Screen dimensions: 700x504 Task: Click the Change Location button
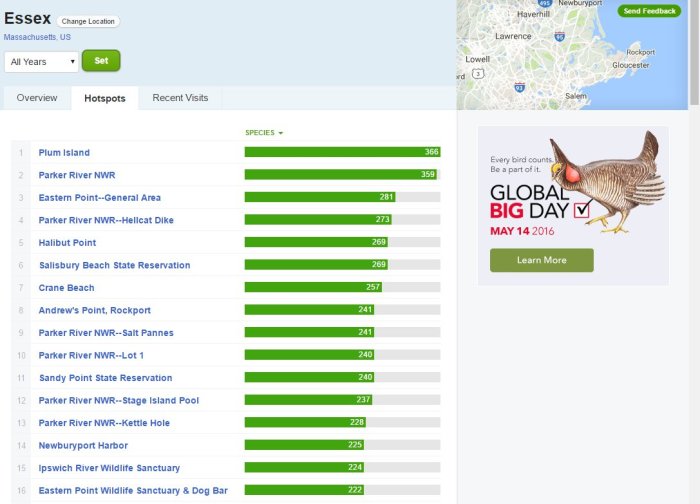[88, 21]
